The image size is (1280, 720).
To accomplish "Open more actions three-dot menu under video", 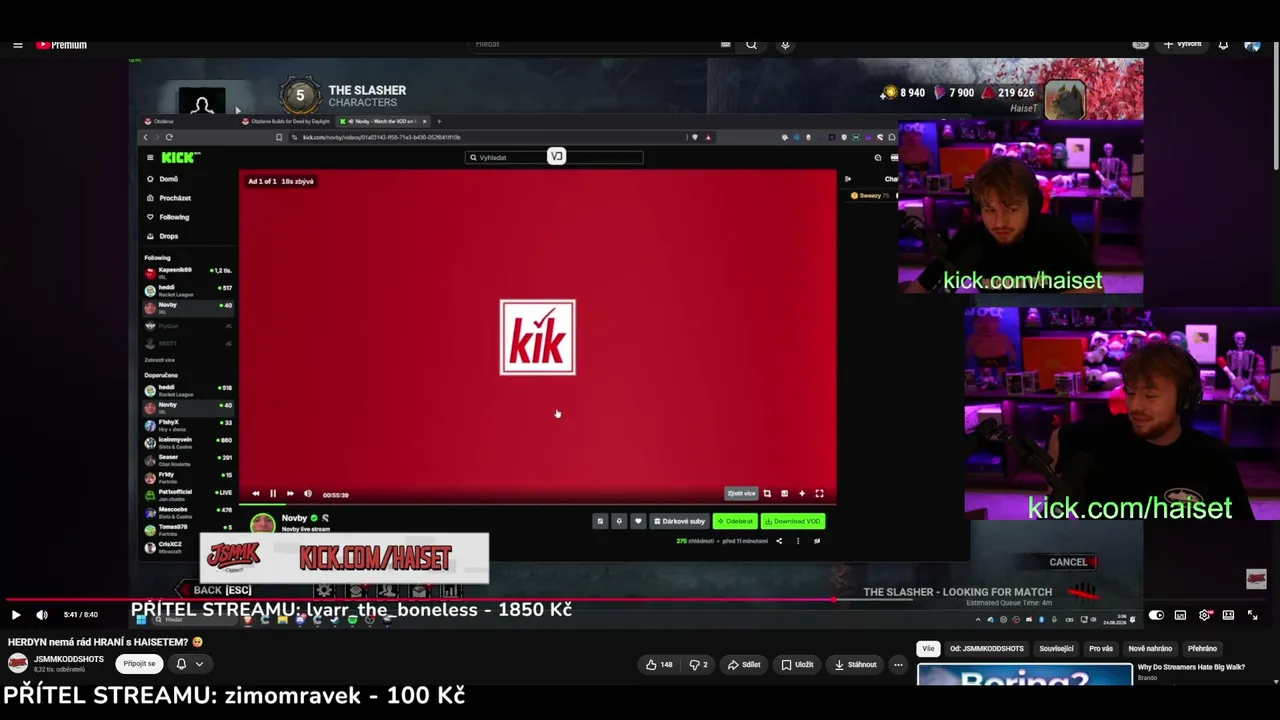I will 898,664.
